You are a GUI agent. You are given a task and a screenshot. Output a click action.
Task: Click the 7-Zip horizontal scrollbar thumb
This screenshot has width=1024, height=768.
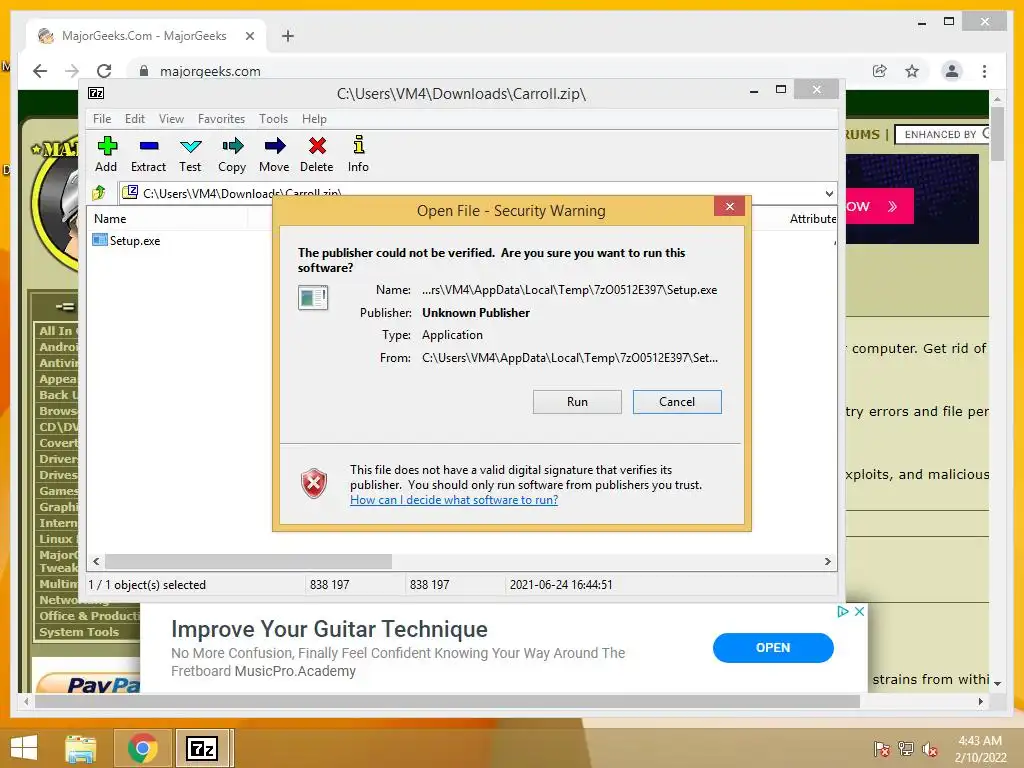pos(248,561)
